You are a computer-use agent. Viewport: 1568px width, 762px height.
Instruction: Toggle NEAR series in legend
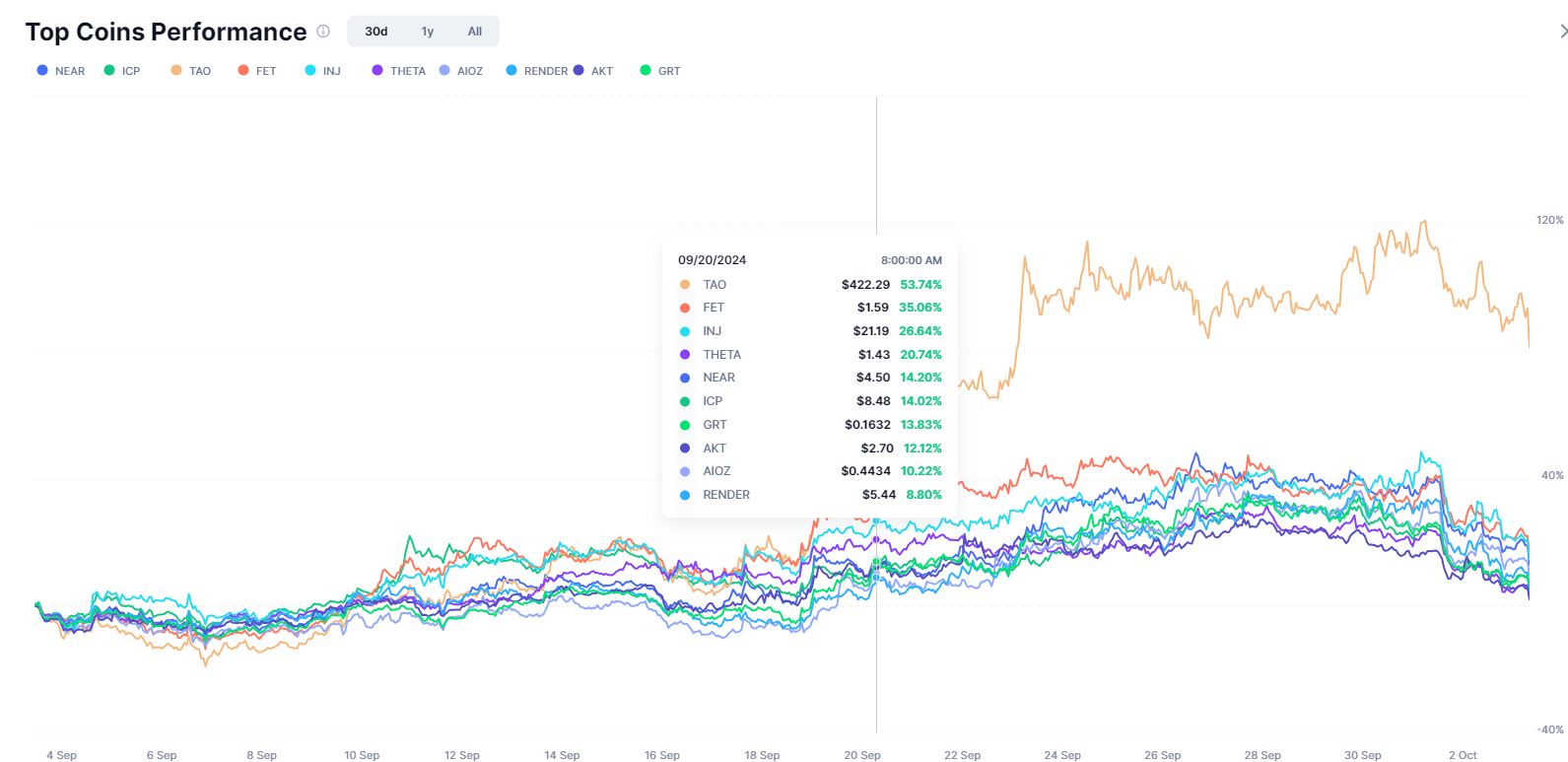point(61,71)
